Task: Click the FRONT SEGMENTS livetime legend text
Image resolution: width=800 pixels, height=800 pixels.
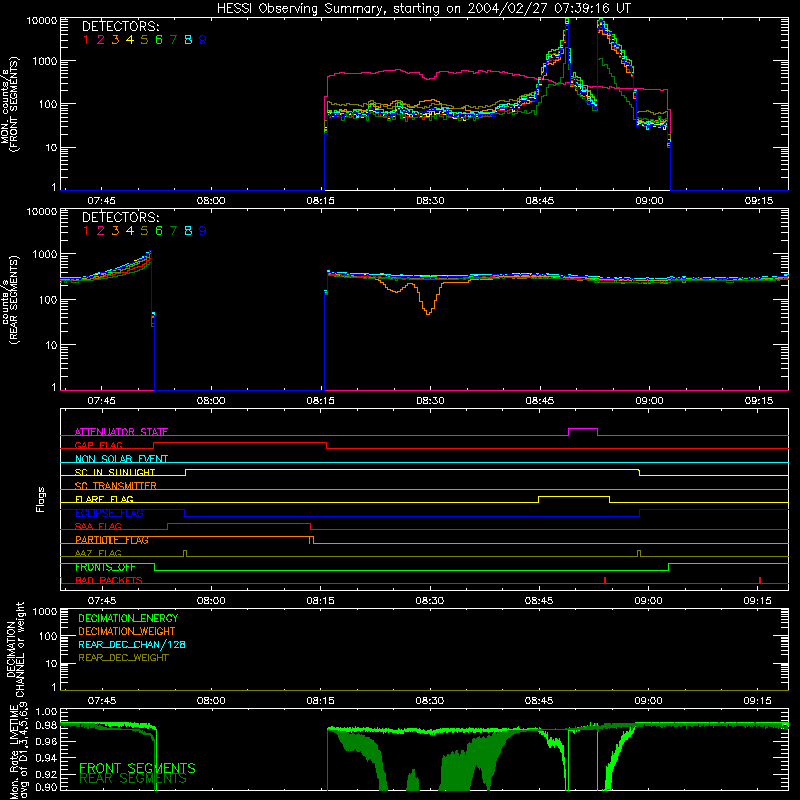Action: 137,768
